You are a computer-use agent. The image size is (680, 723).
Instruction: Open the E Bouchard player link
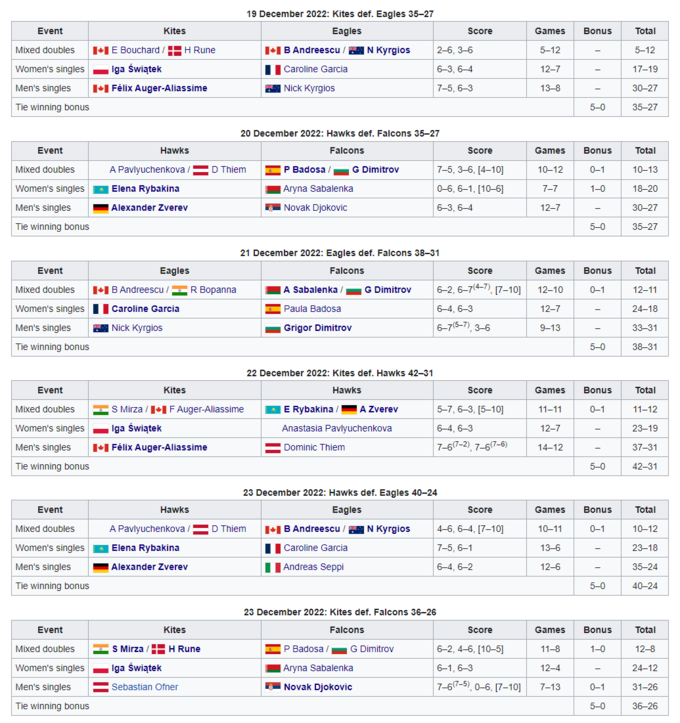tap(133, 50)
